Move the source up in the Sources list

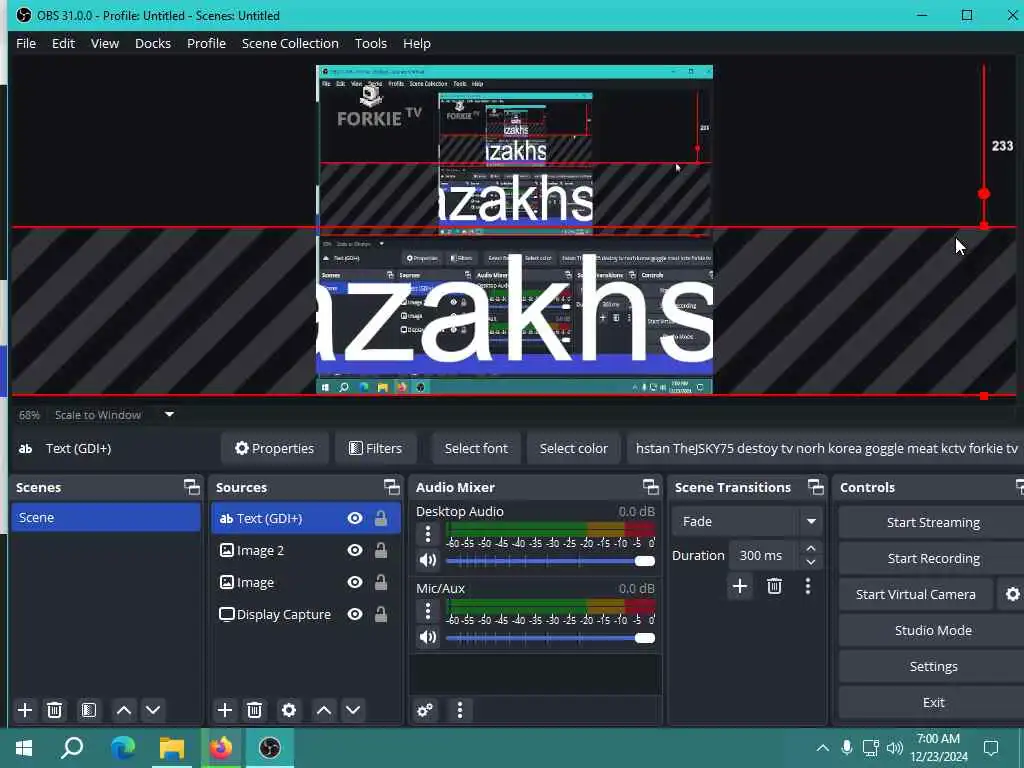(x=324, y=710)
